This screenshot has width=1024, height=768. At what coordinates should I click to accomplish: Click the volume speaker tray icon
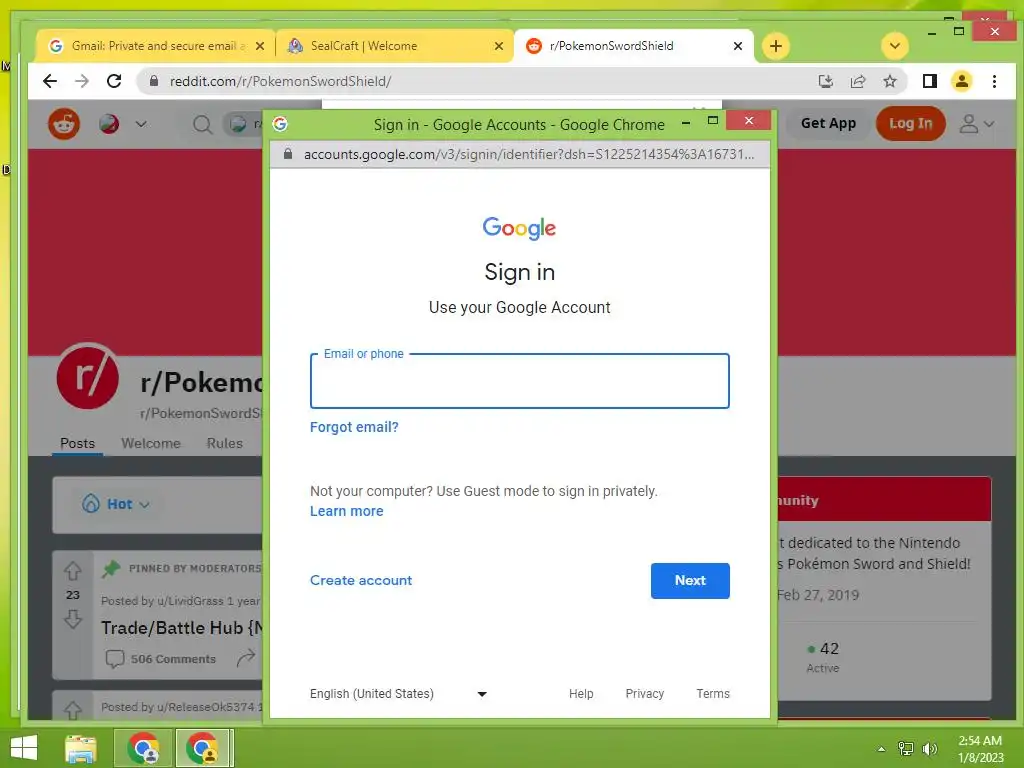929,749
